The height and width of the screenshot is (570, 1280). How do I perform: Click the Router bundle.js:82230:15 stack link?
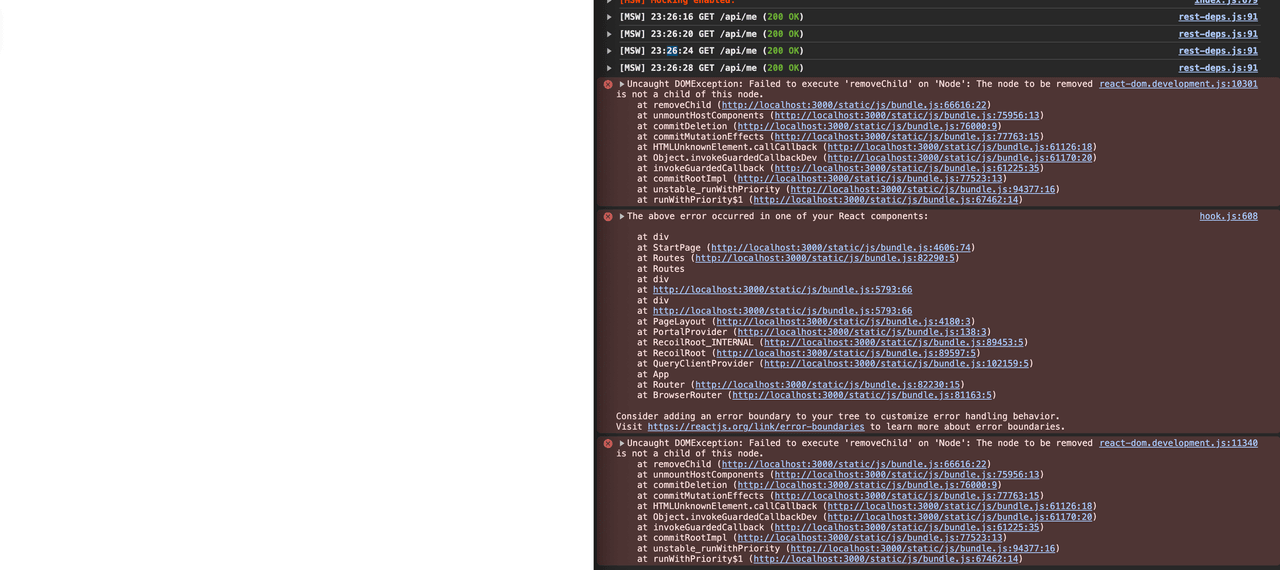(827, 385)
